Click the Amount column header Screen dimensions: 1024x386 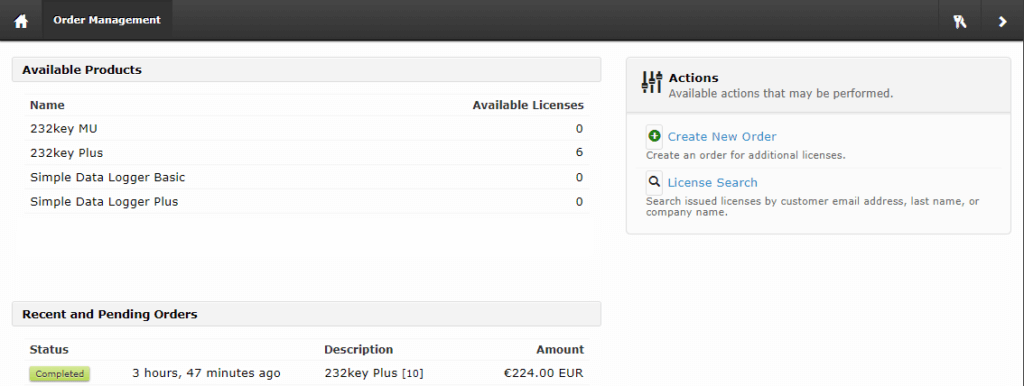pos(560,349)
